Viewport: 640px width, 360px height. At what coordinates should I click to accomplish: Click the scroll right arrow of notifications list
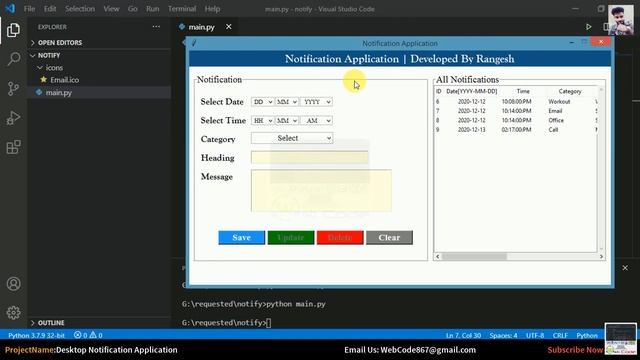point(601,256)
